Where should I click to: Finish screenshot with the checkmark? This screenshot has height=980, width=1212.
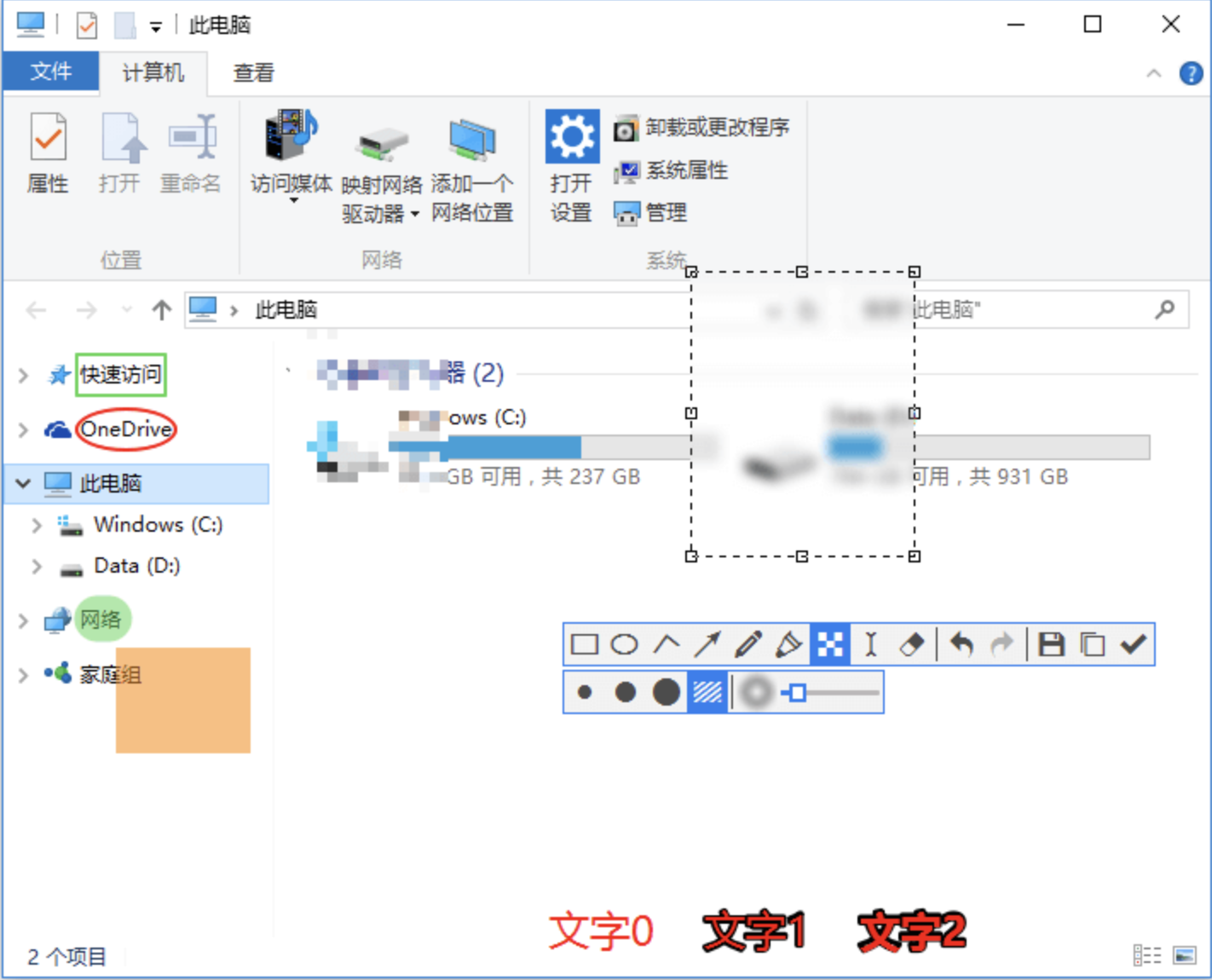pyautogui.click(x=1134, y=644)
